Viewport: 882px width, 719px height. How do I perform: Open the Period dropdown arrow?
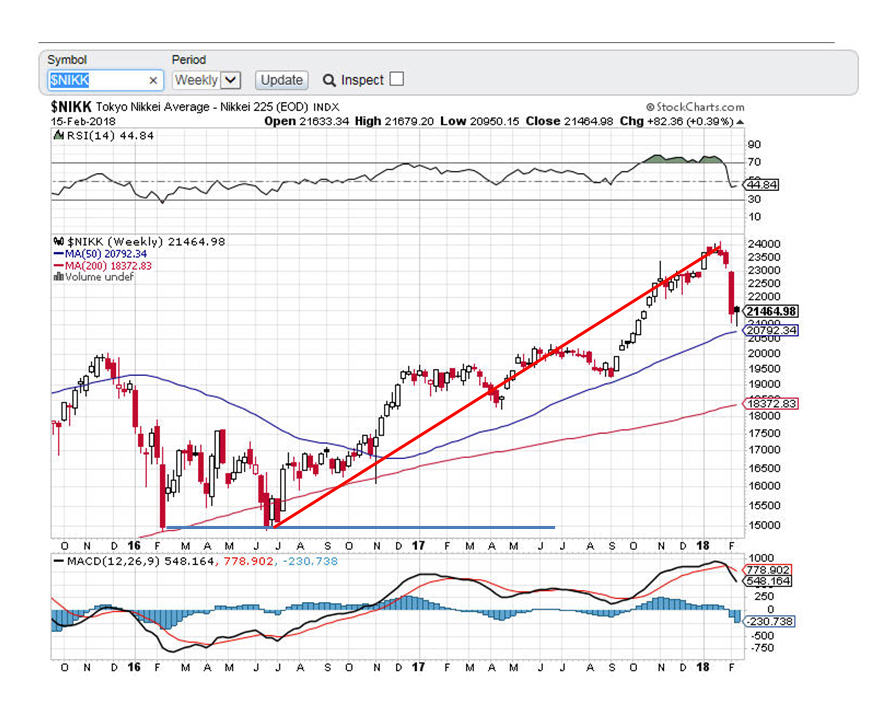coord(230,80)
